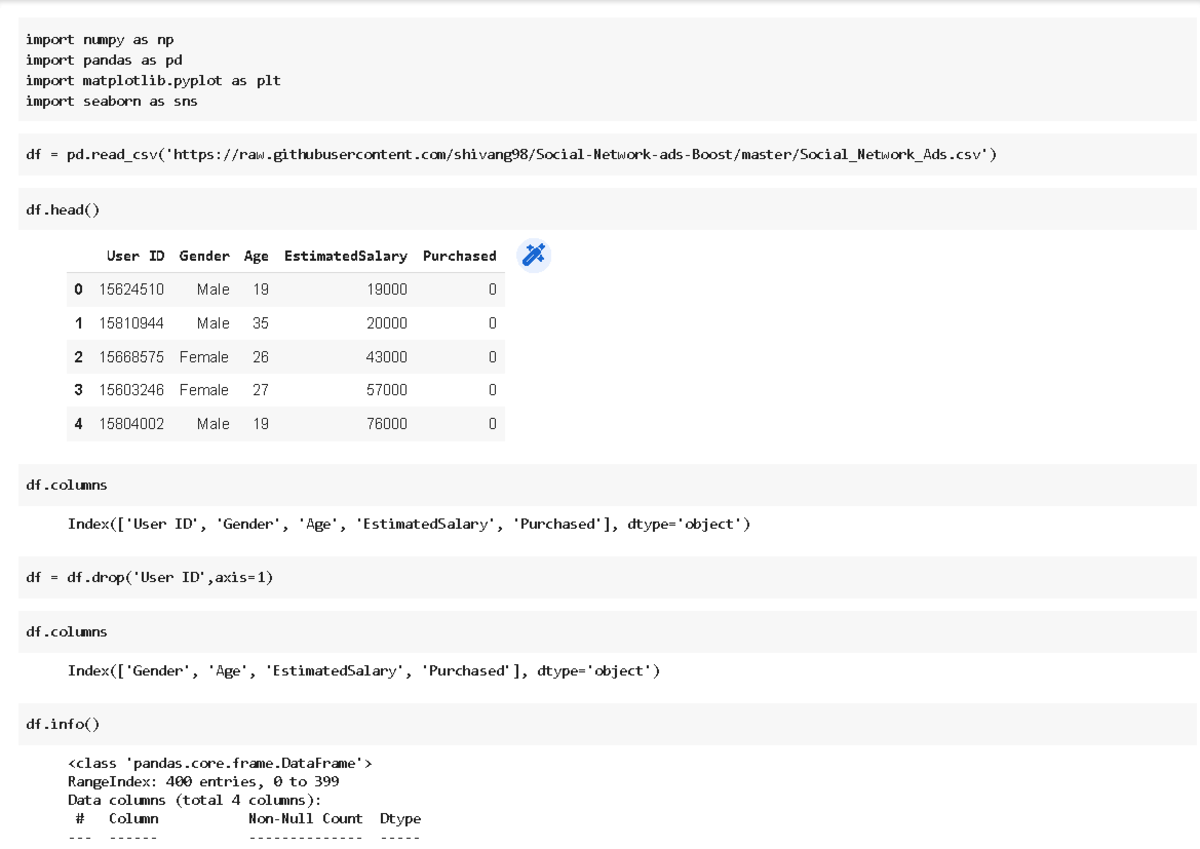Image resolution: width=1200 pixels, height=849 pixels.
Task: Open chart suggestions via the magic wand icon
Action: point(533,255)
